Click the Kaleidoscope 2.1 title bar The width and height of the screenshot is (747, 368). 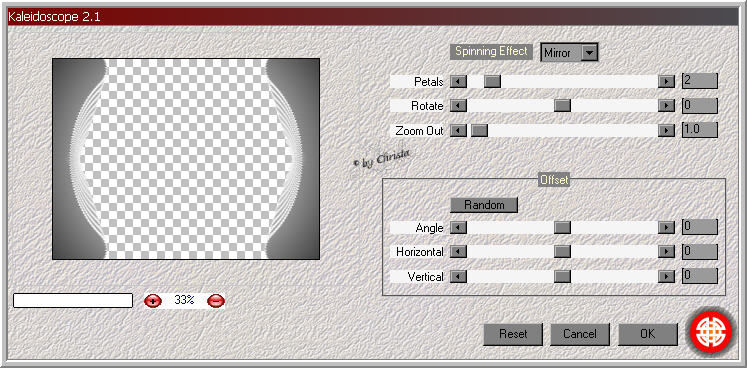[x=373, y=17]
